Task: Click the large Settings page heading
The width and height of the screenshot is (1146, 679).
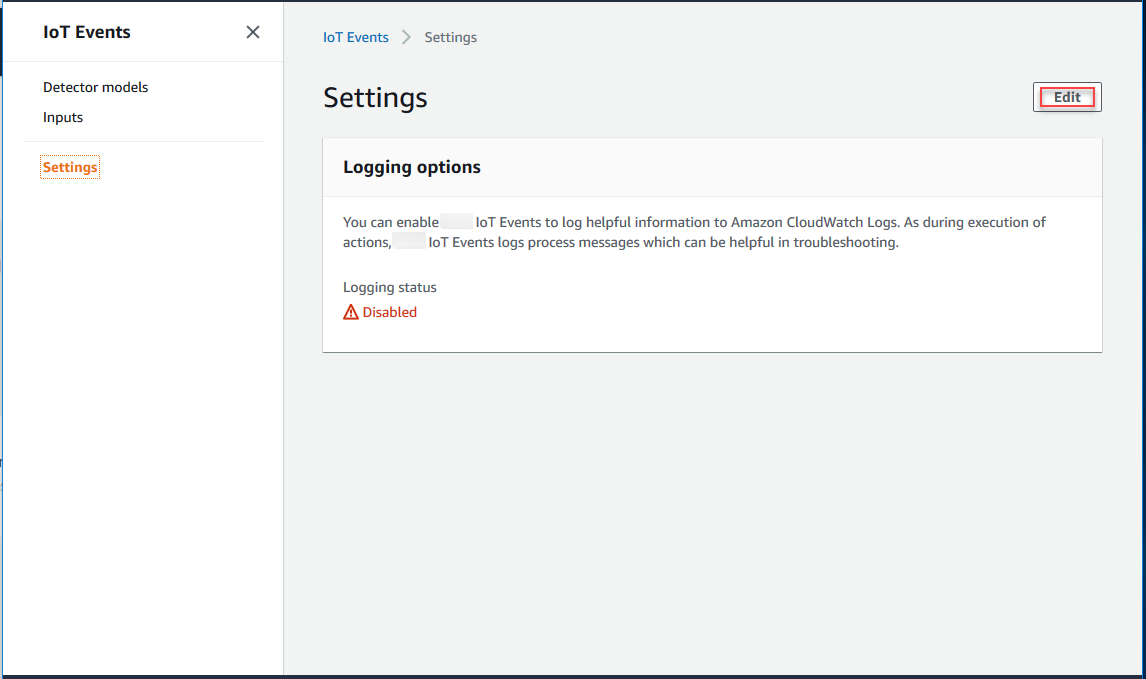Action: click(375, 97)
